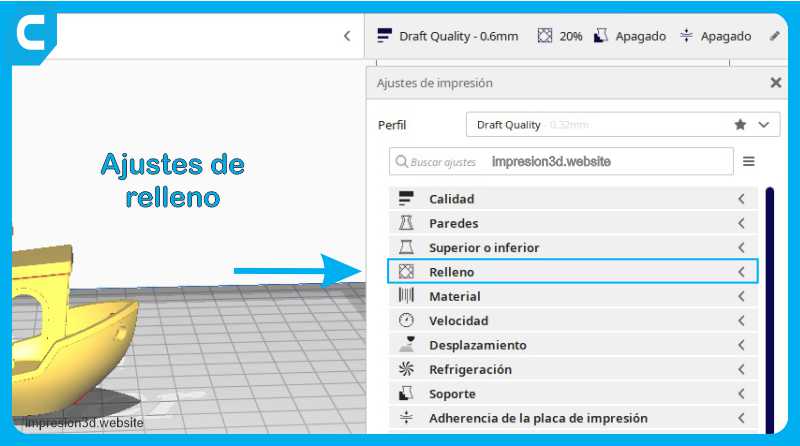
Task: Click the Relleno infill icon
Action: pos(406,271)
